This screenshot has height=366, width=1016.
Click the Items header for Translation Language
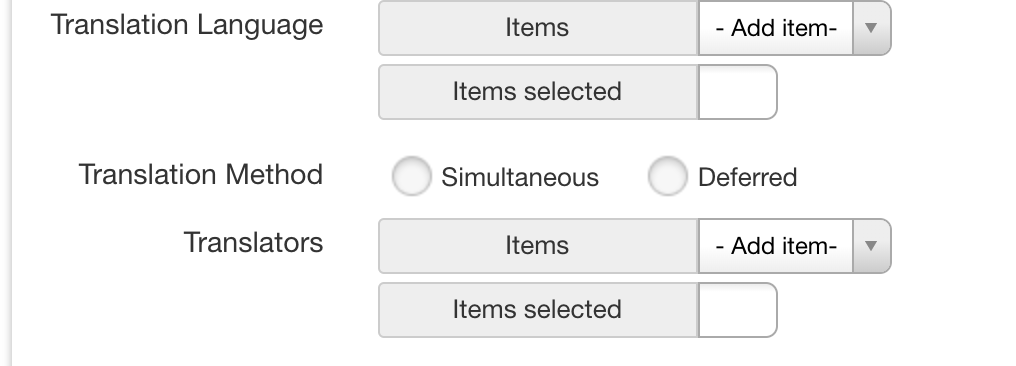click(538, 28)
